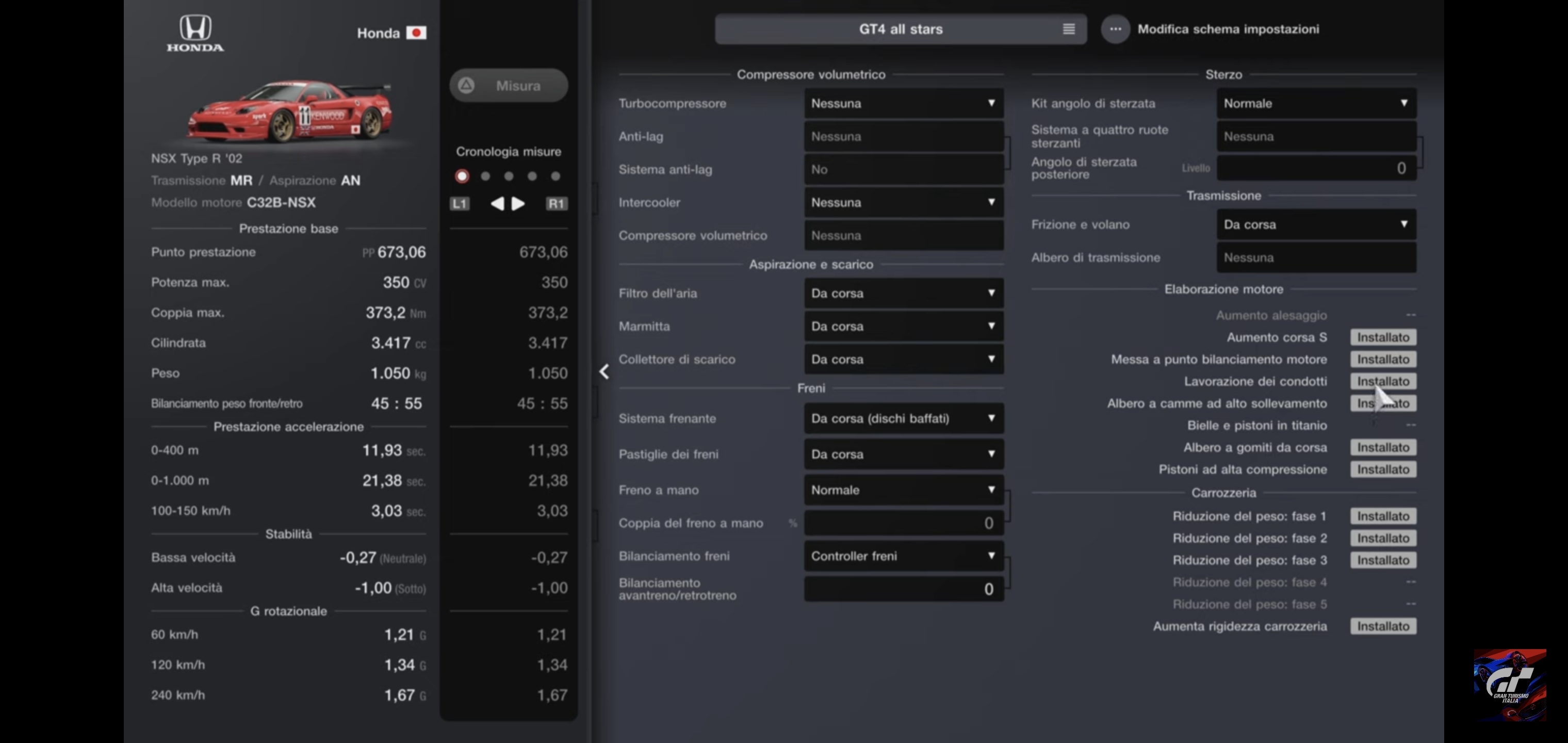
Task: Click the Gran Turismo Italia logo
Action: [x=1509, y=685]
